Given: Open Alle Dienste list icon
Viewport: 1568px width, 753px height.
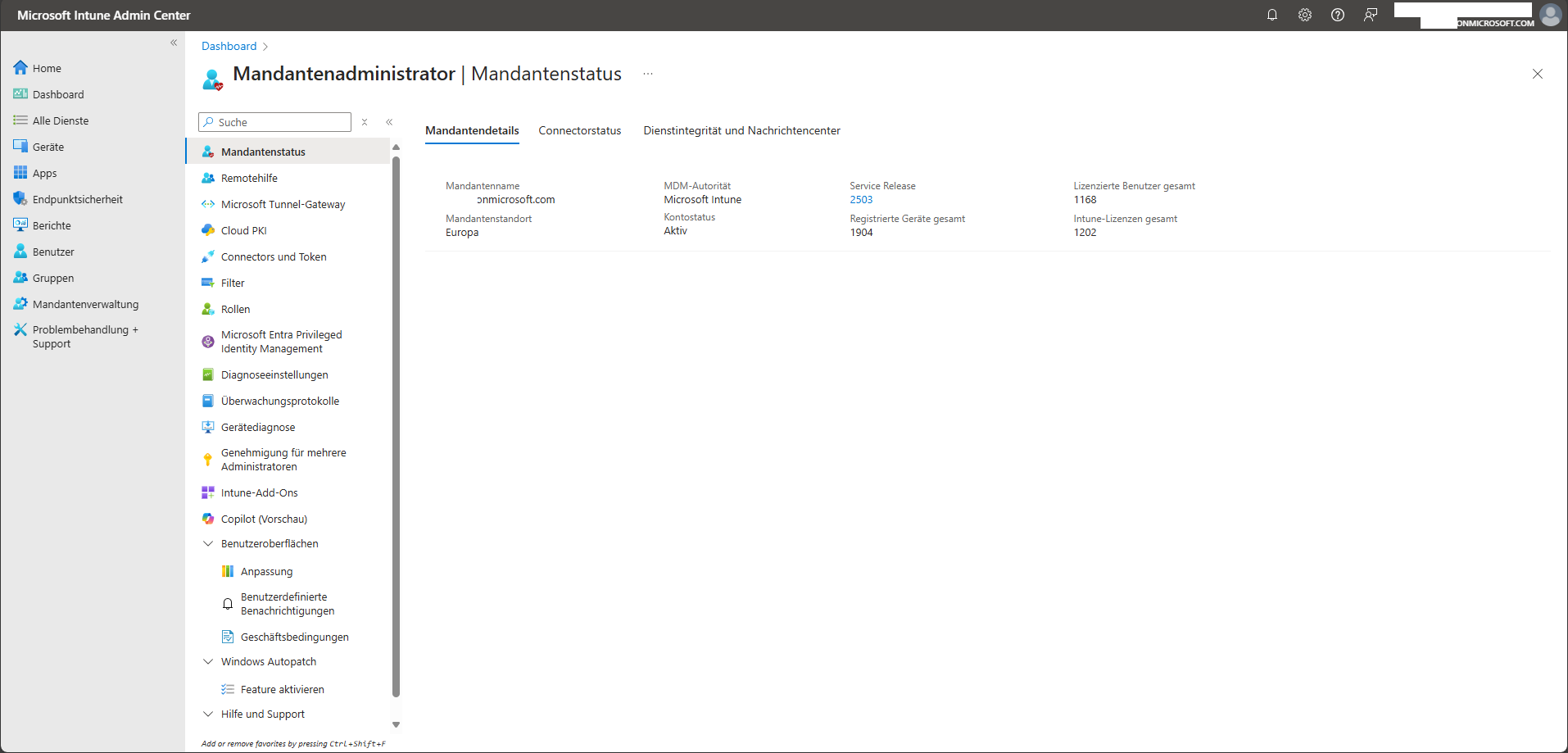Looking at the screenshot, I should [x=20, y=120].
